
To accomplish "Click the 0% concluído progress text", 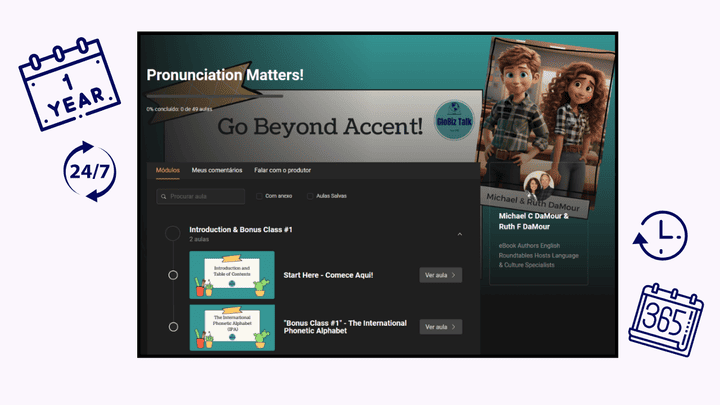I will (179, 109).
